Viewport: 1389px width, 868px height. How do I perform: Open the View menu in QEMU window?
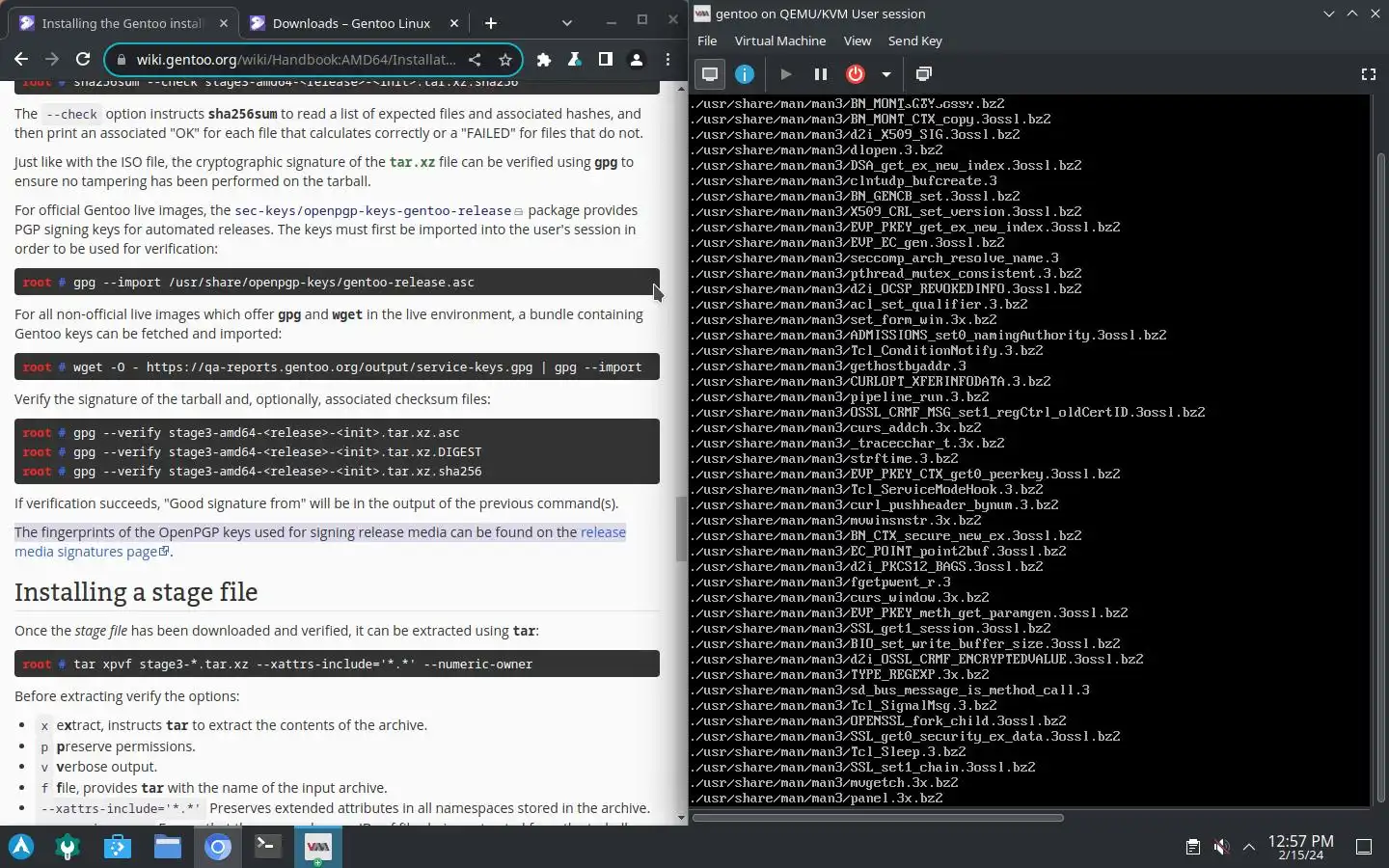858,41
